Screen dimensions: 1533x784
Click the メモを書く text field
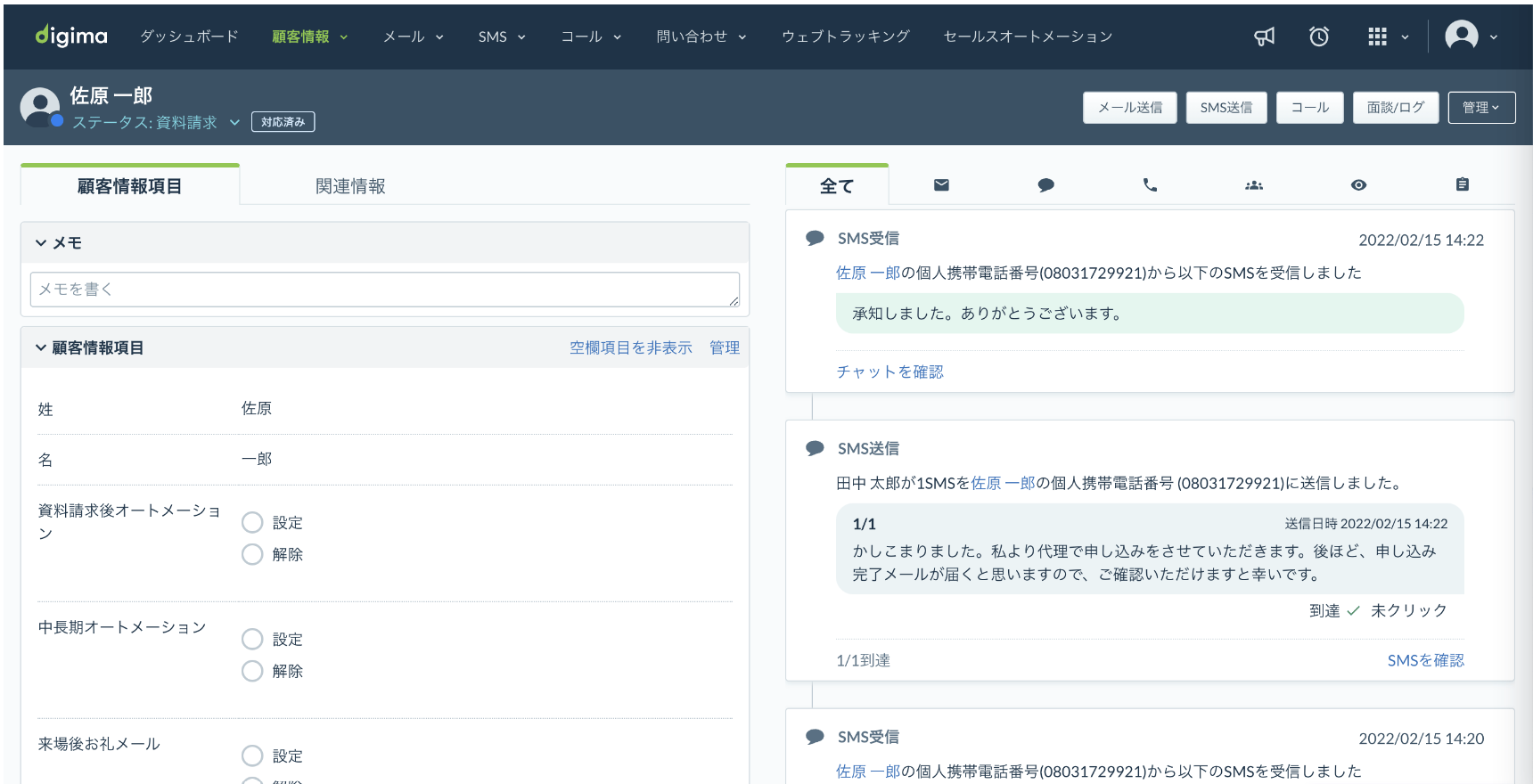pyautogui.click(x=384, y=290)
